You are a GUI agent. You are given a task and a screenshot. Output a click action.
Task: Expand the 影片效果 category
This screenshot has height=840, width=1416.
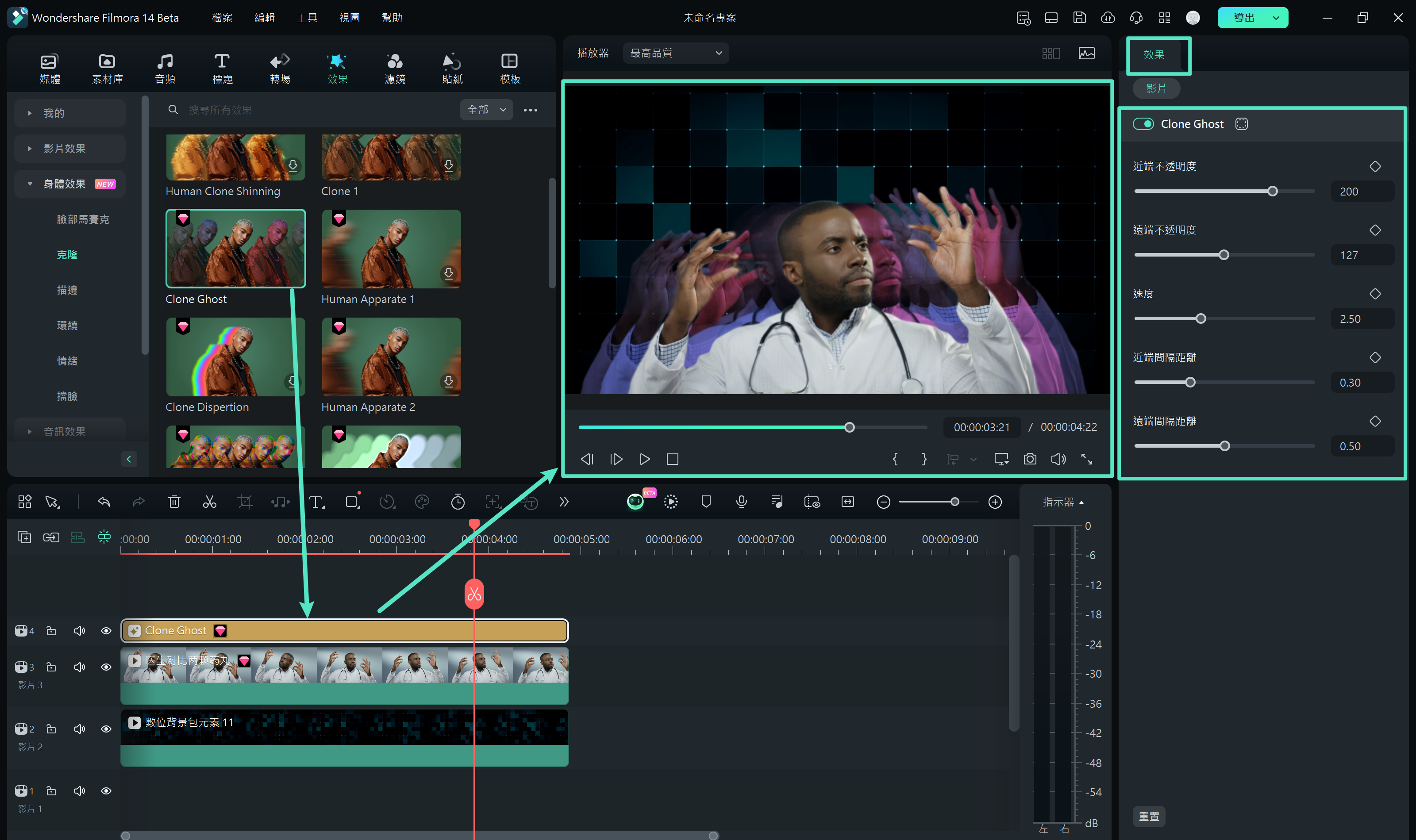coord(69,148)
